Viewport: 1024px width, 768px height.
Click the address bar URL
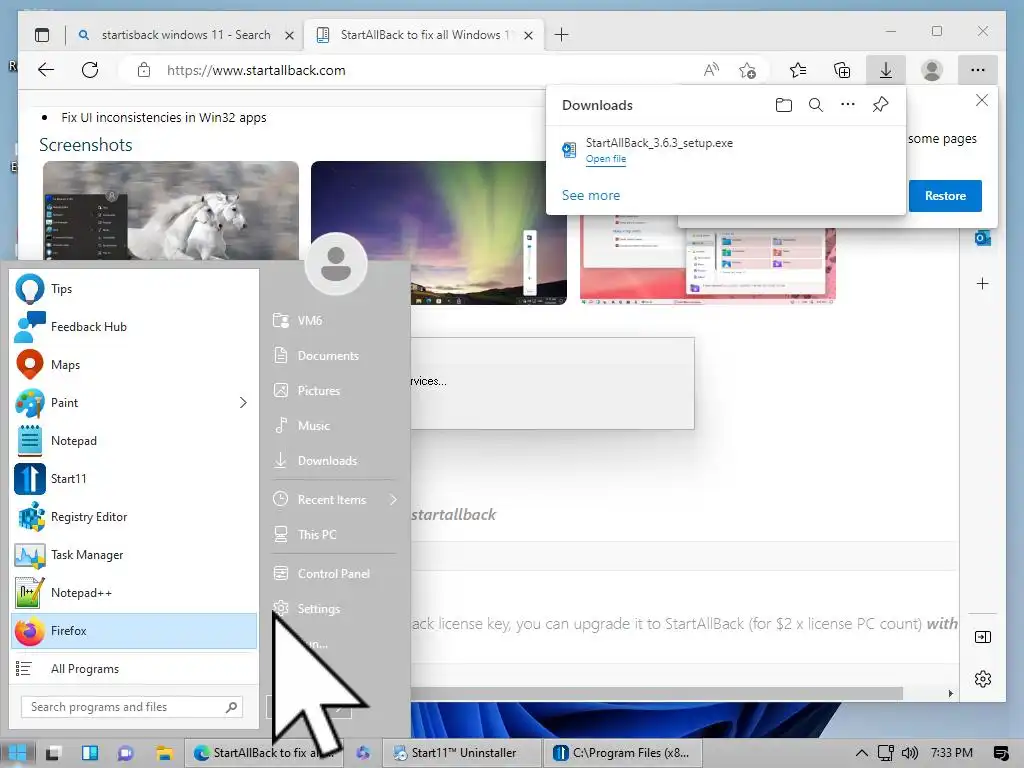click(x=256, y=71)
